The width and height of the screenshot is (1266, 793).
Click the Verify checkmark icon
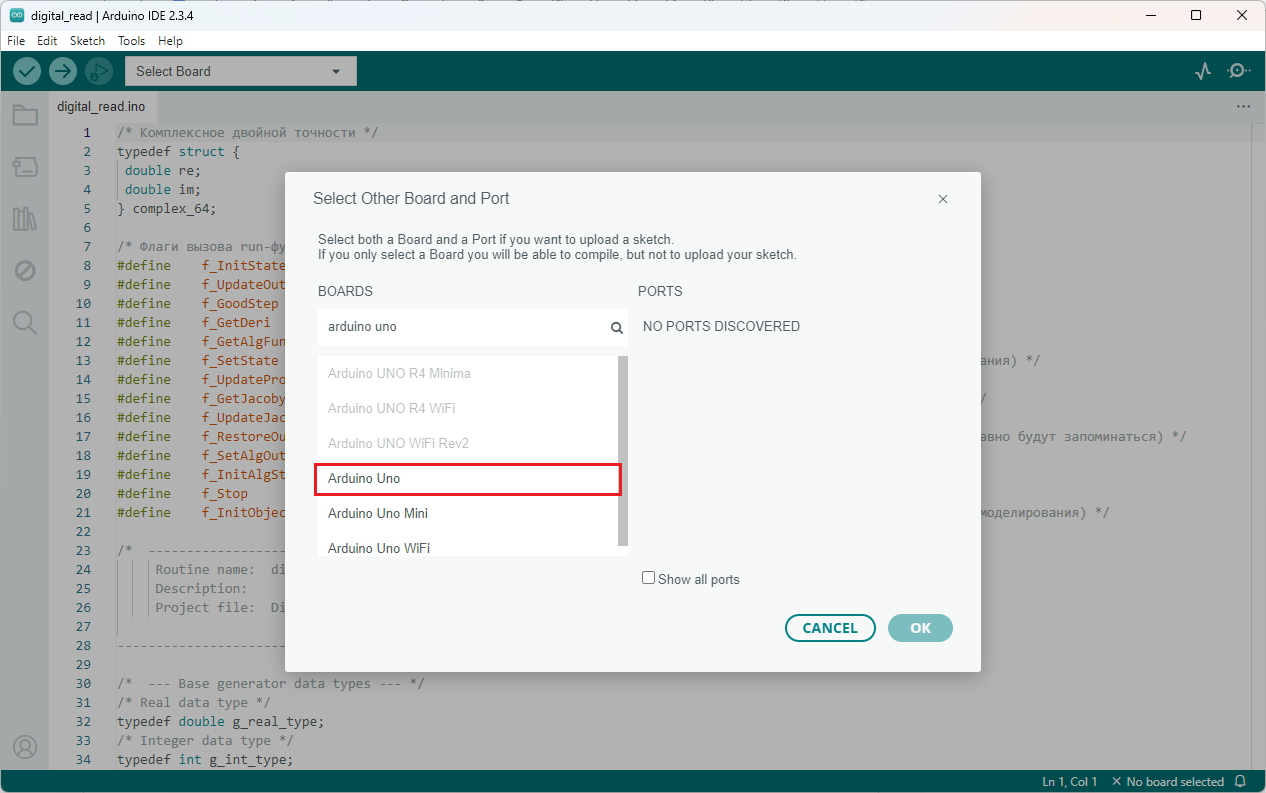[x=27, y=71]
